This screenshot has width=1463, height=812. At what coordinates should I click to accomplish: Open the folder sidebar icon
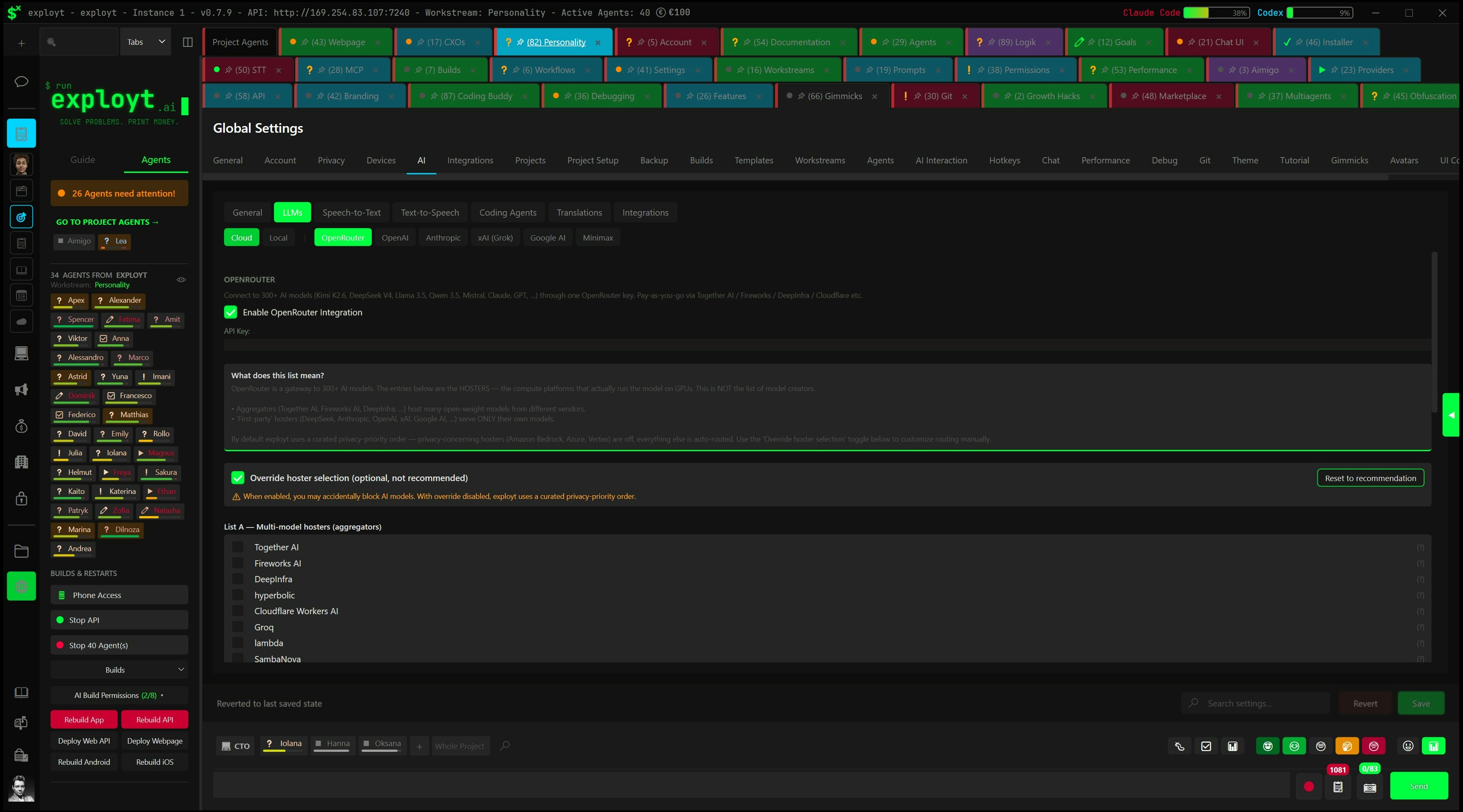click(21, 551)
